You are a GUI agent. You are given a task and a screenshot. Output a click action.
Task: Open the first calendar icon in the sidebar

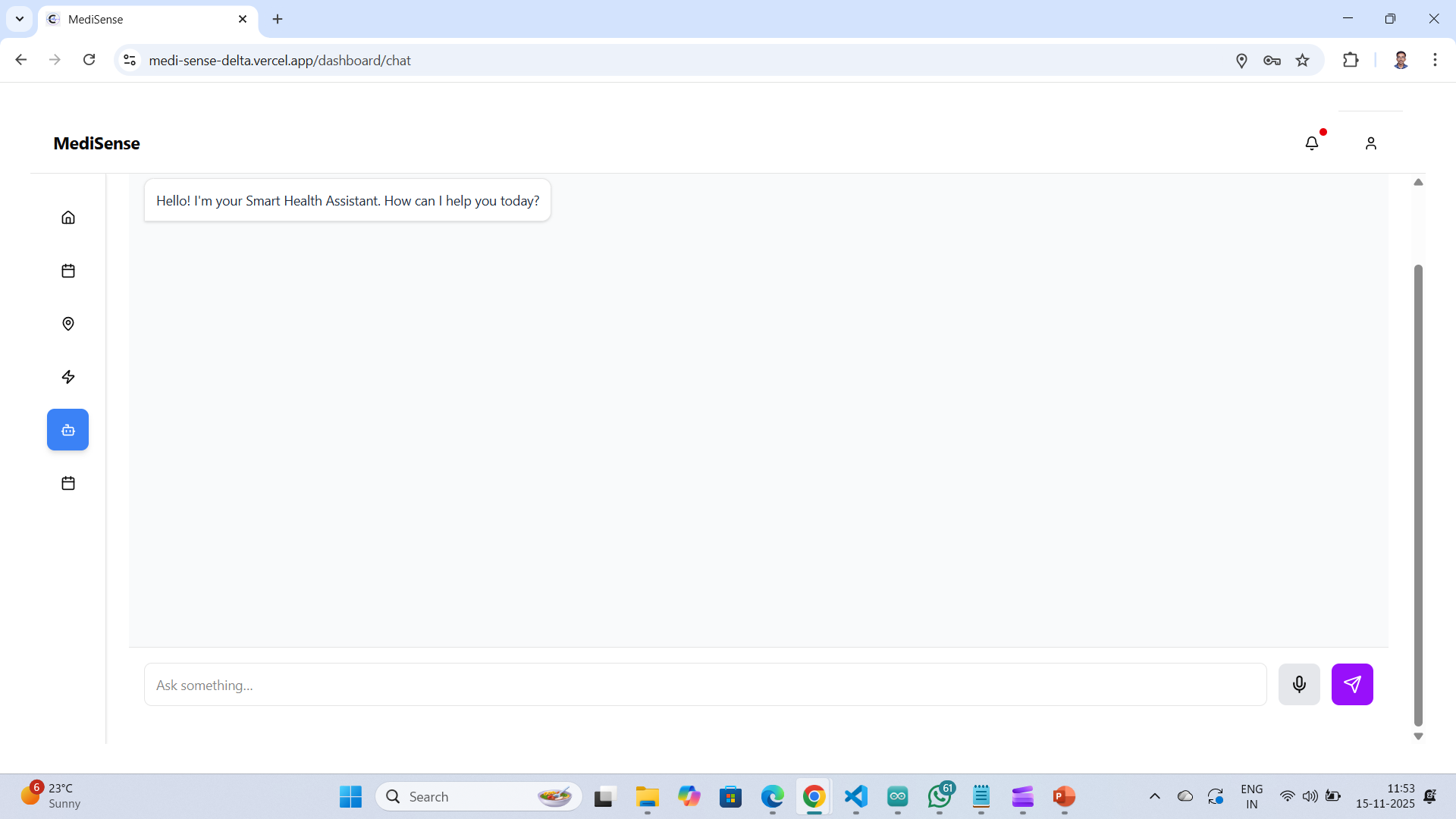tap(68, 271)
